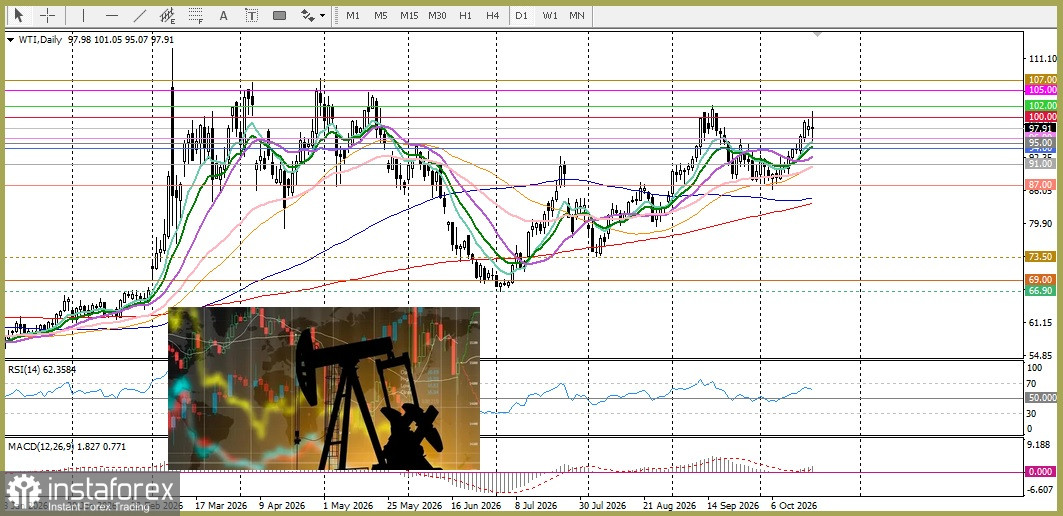
Task: Switch chart to MN monthly timeframe
Action: pos(577,15)
